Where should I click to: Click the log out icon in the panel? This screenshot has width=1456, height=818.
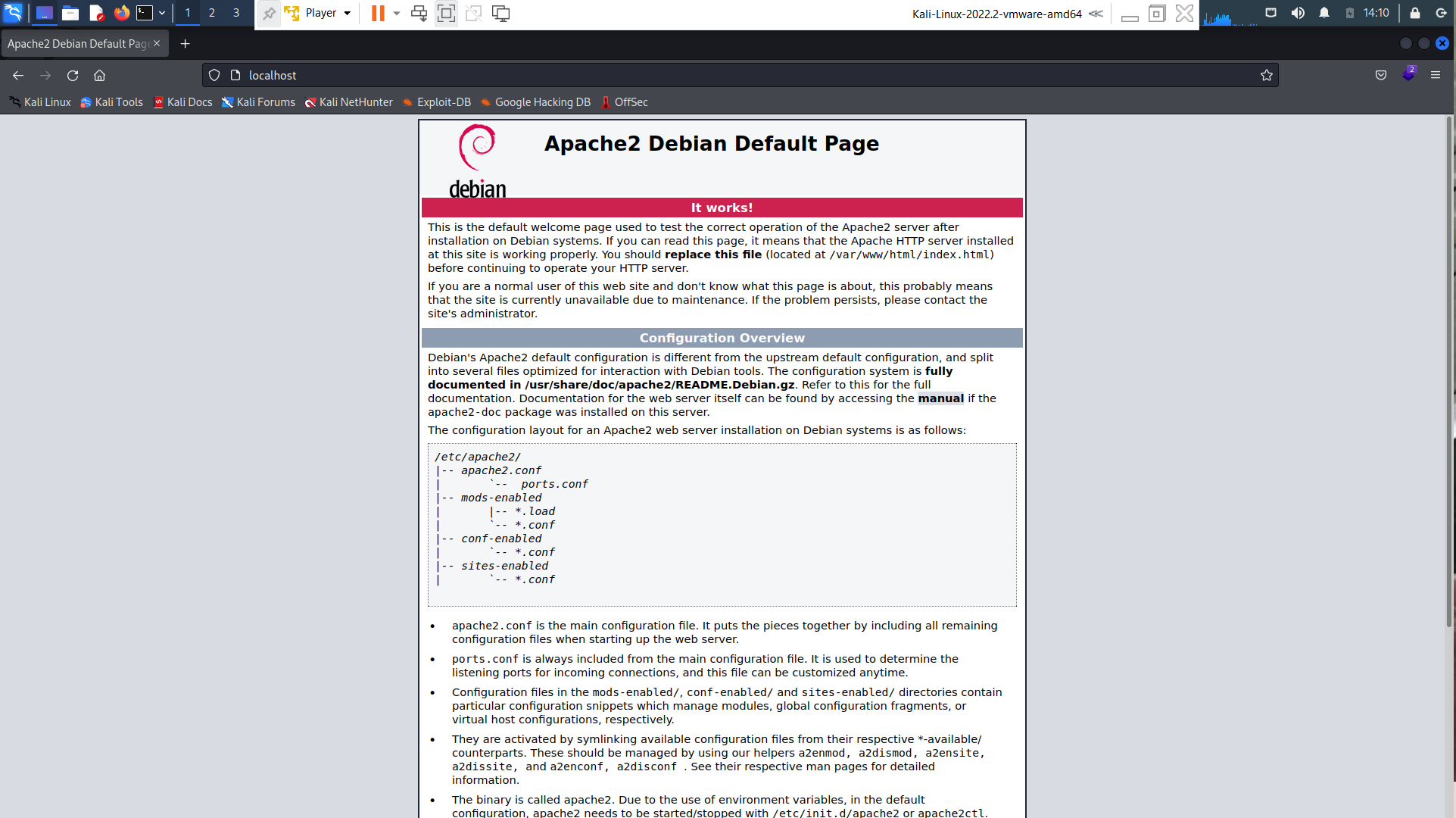click(1441, 13)
